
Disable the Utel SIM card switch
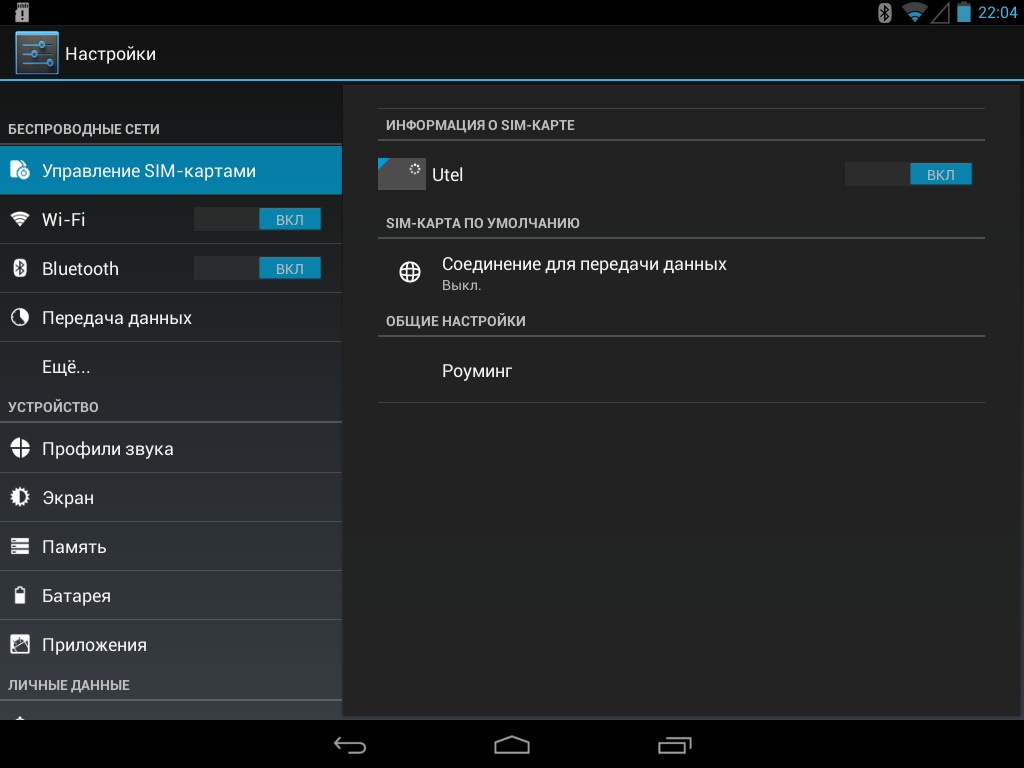908,175
